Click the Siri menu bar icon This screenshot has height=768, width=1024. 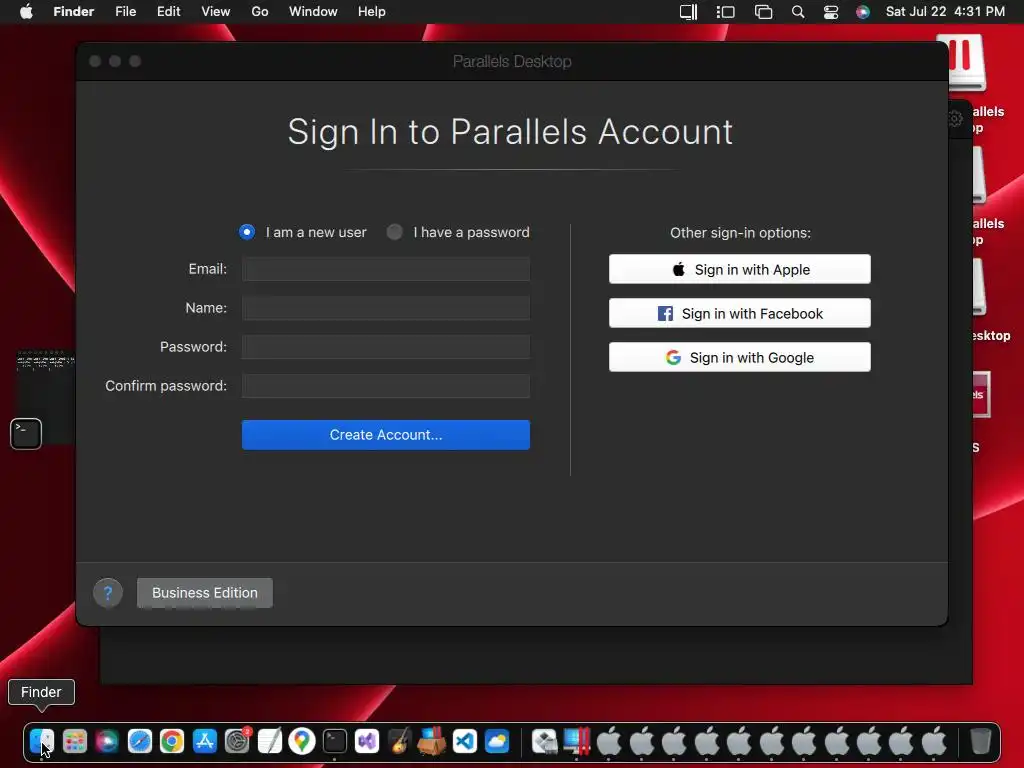[863, 12]
